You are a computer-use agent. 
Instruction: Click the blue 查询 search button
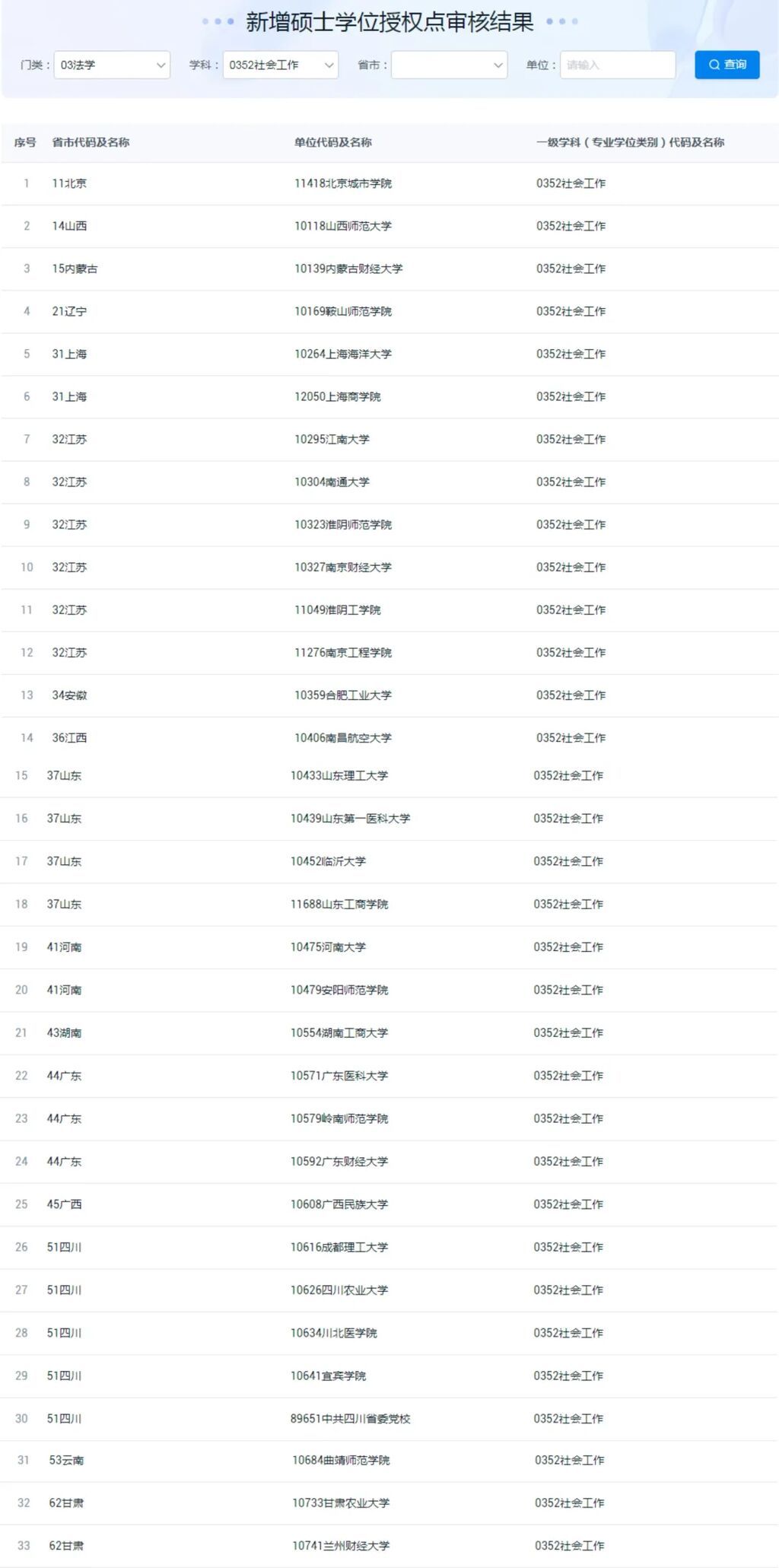click(x=727, y=65)
